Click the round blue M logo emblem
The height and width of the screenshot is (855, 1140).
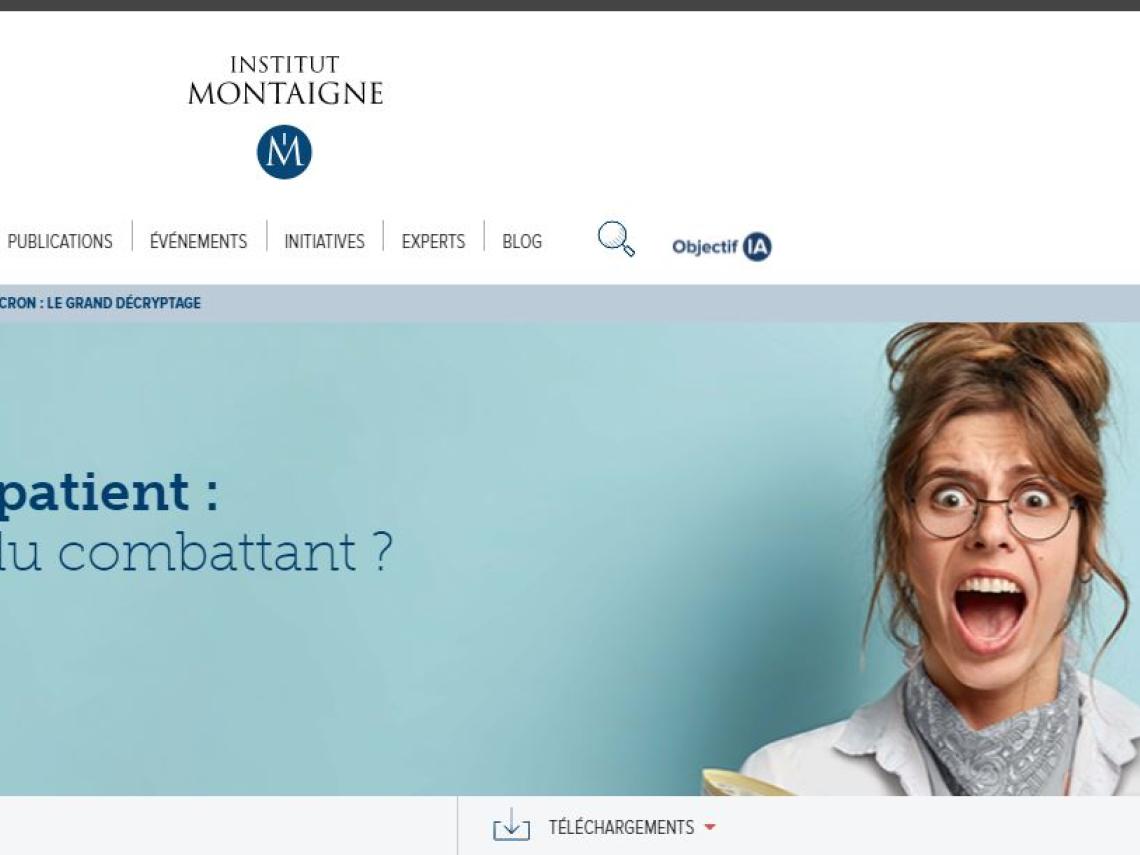click(284, 152)
